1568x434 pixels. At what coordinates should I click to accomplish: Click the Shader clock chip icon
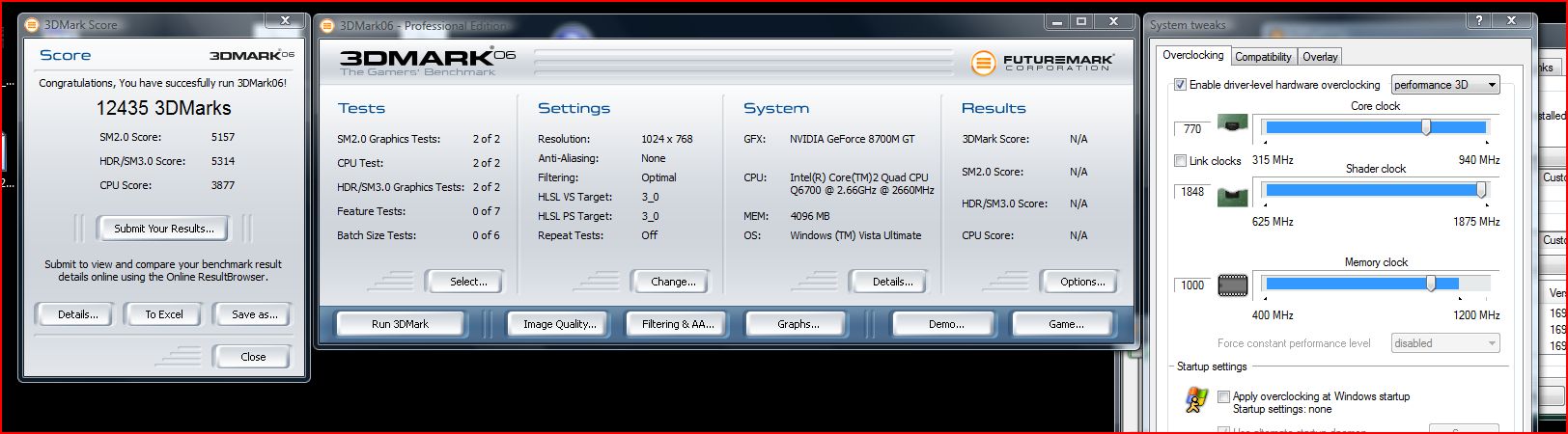click(1231, 197)
